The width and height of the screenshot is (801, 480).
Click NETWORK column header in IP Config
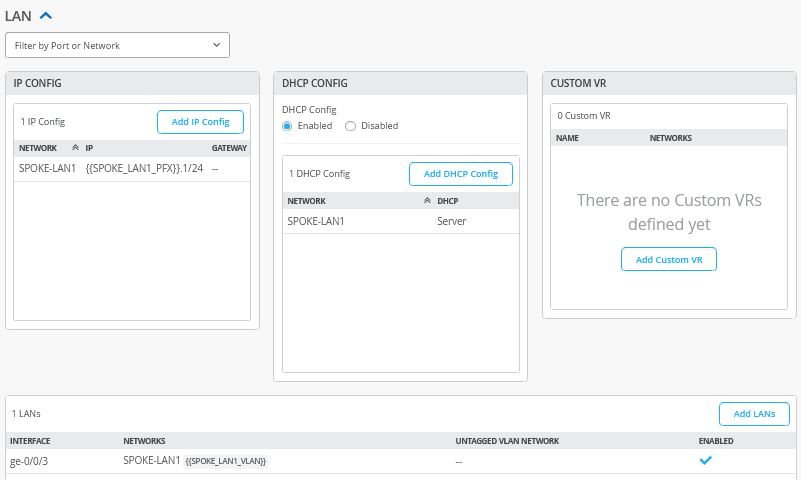coord(38,148)
